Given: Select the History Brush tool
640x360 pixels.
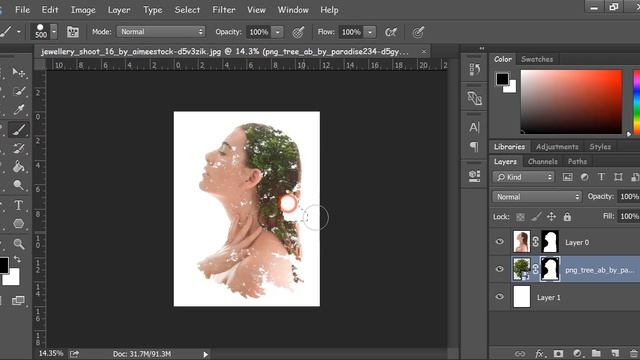Looking at the screenshot, I should click(x=19, y=148).
